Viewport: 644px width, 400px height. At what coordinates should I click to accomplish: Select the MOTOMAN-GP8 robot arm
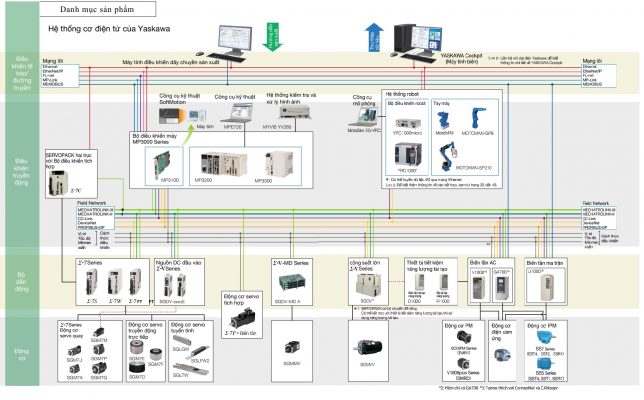pos(477,117)
